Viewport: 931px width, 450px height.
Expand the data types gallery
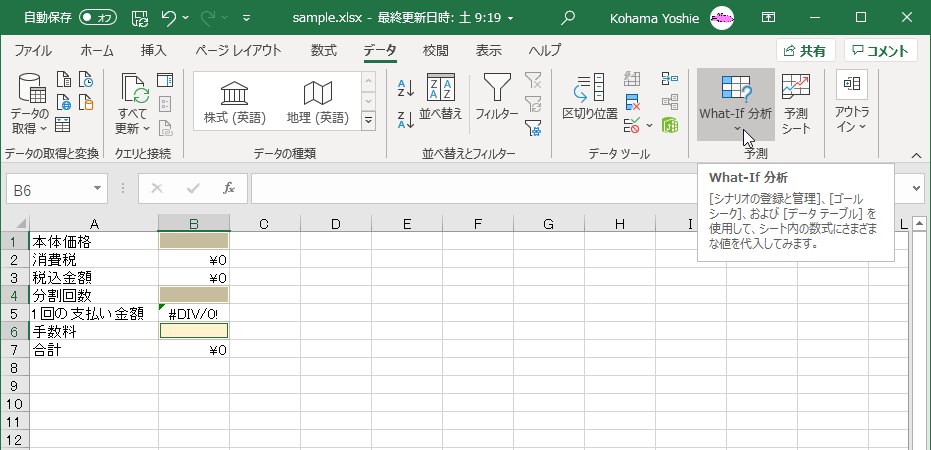369,121
